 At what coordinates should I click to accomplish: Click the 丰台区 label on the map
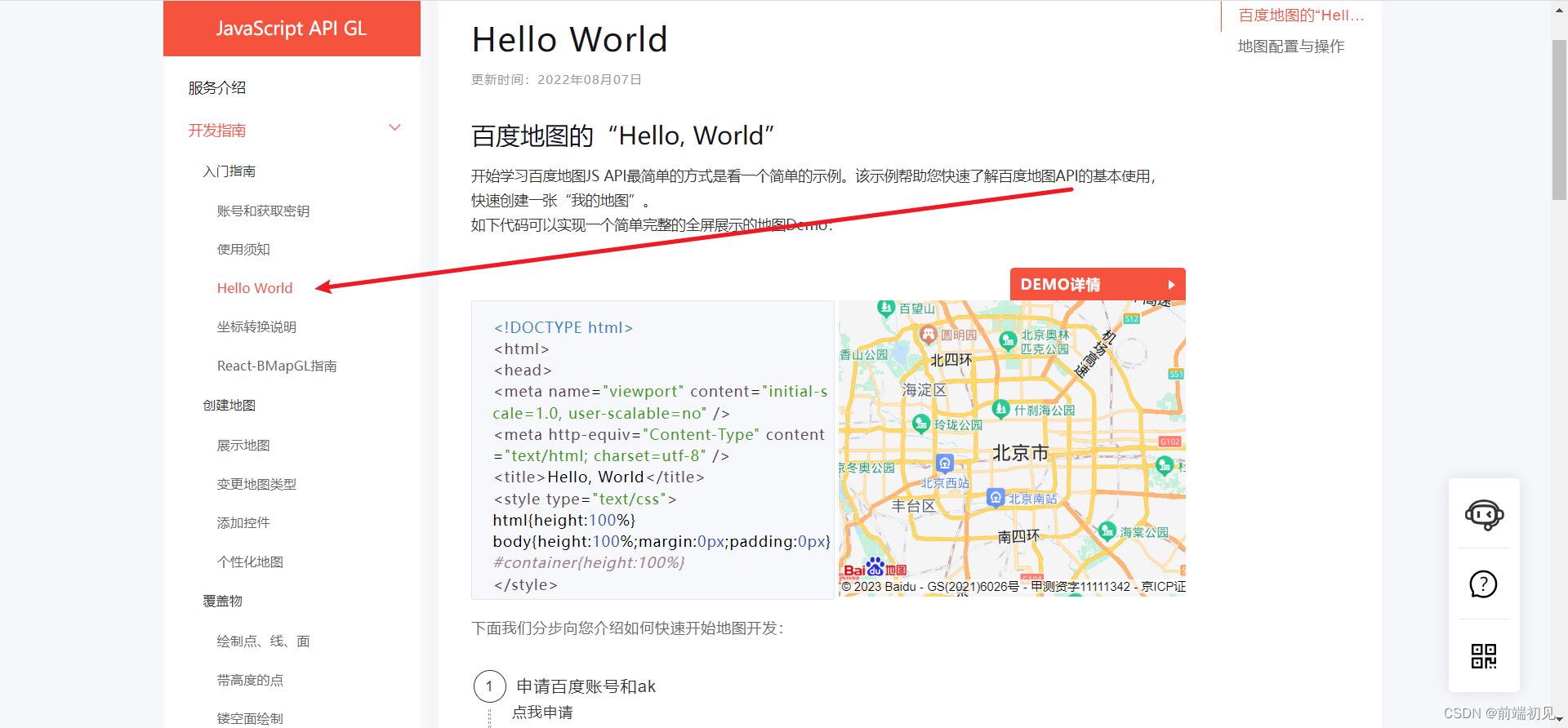click(913, 506)
